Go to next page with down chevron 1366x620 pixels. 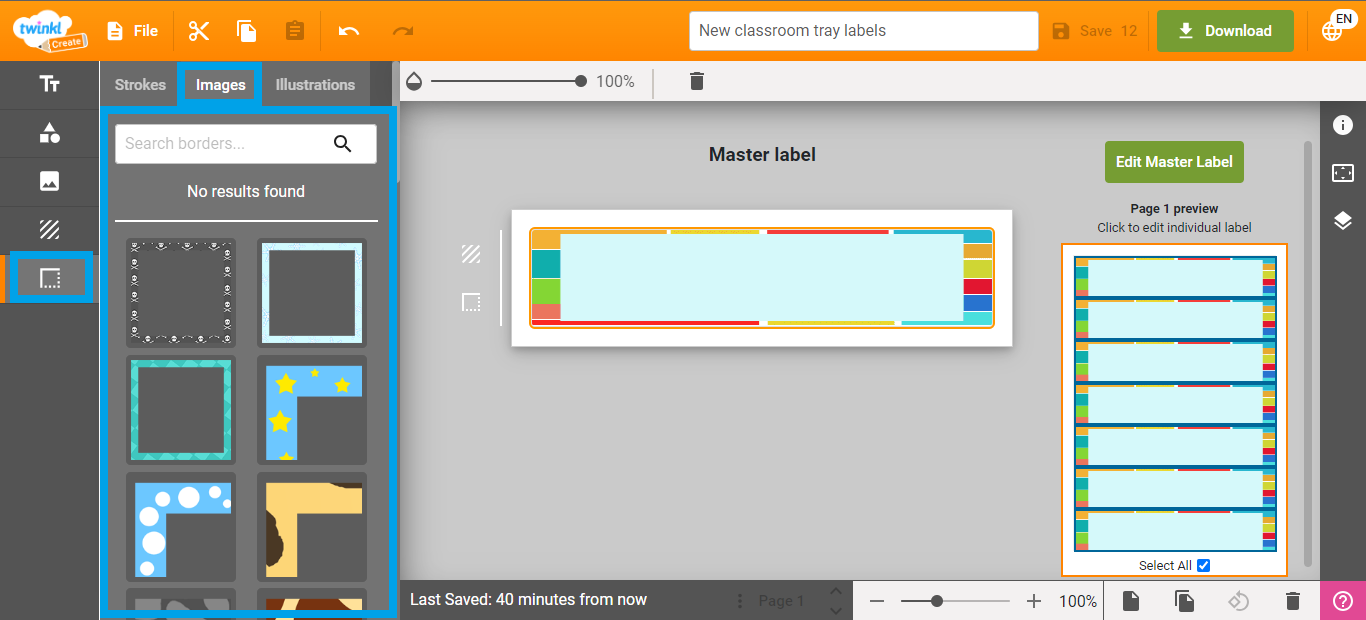point(836,611)
